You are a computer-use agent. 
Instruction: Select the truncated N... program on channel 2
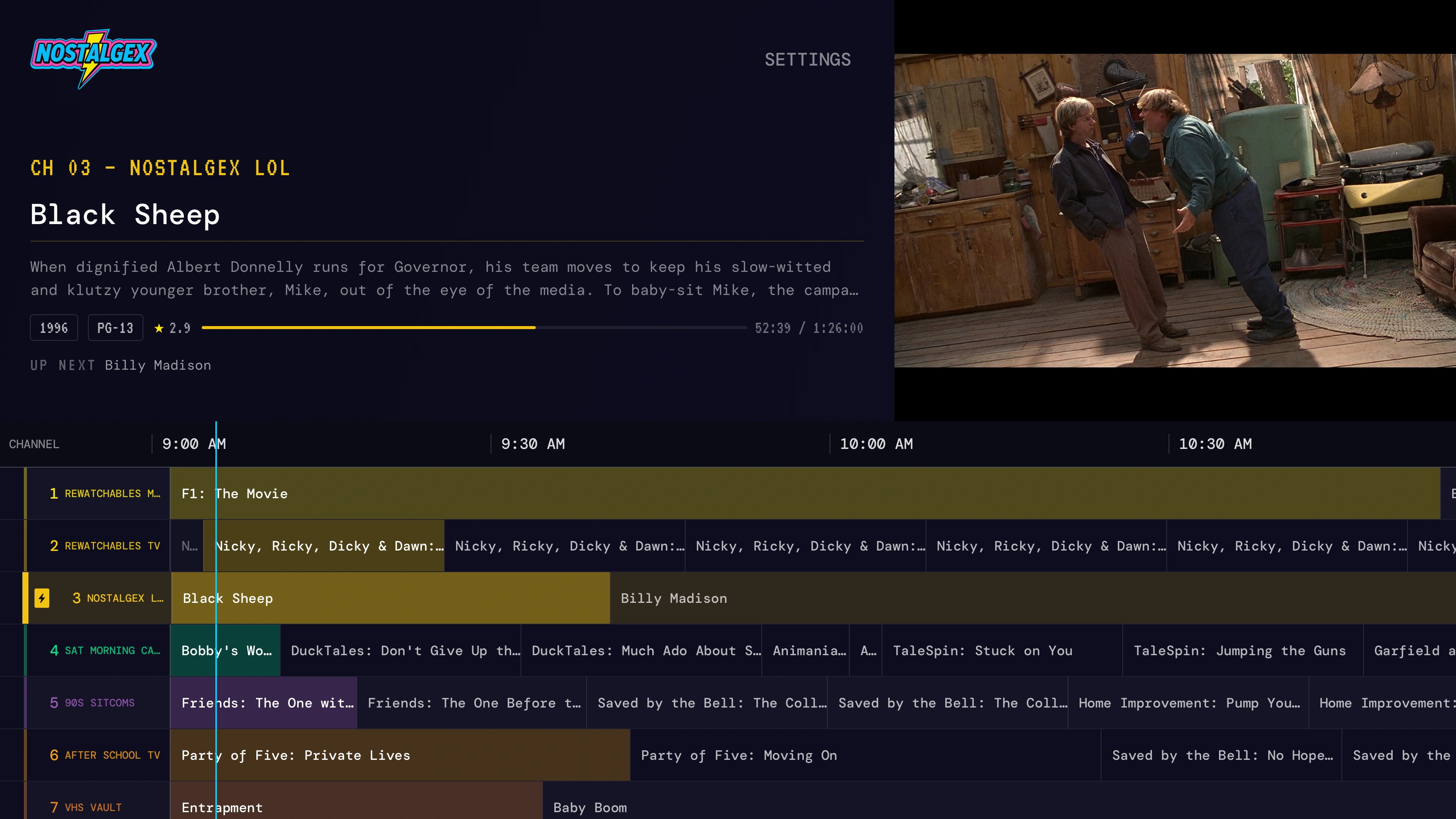[x=187, y=546]
